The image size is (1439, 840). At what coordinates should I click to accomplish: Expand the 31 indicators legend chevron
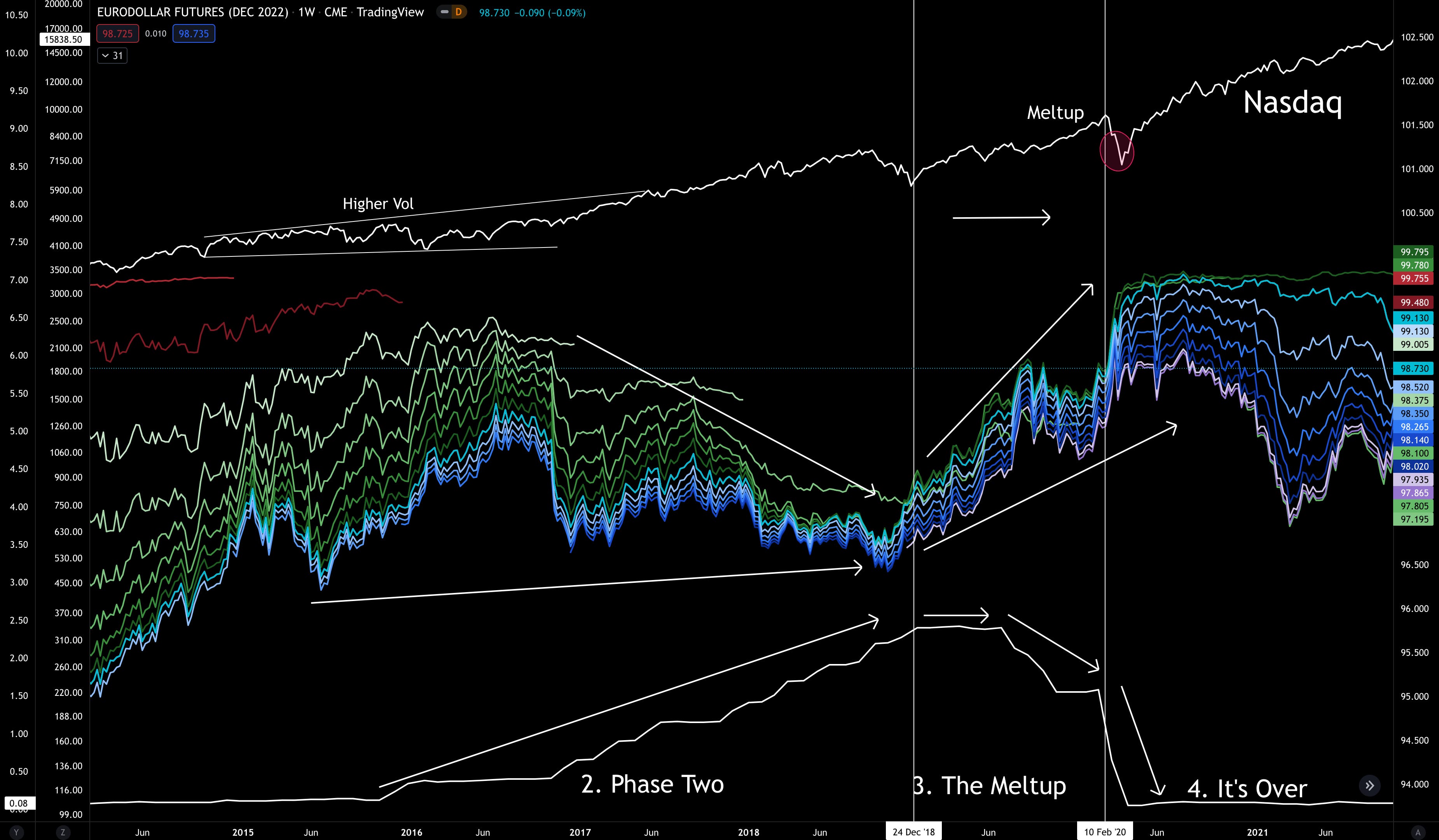(x=112, y=55)
